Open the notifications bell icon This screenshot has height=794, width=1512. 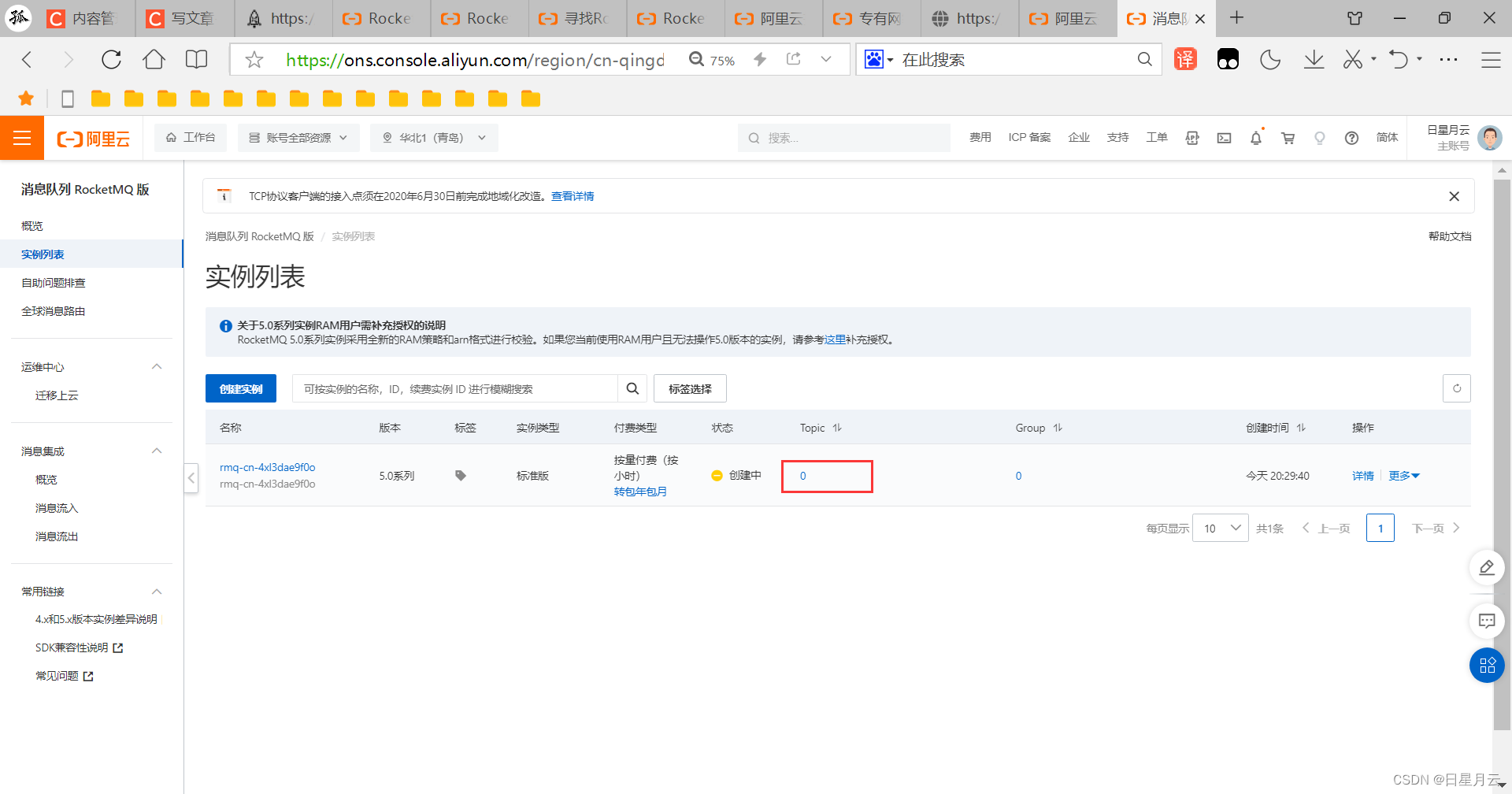pos(1256,138)
